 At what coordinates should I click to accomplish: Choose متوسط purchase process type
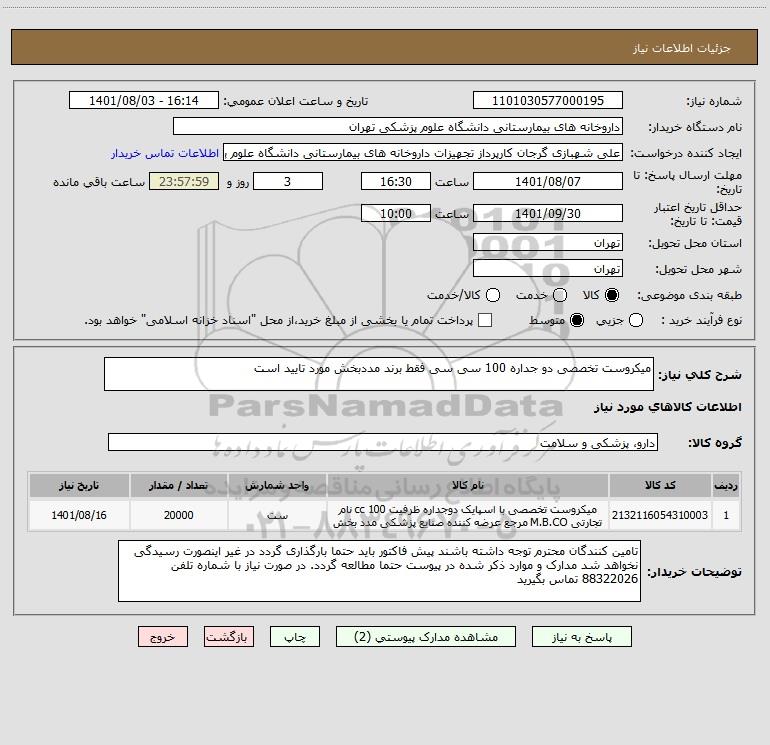pyautogui.click(x=577, y=321)
